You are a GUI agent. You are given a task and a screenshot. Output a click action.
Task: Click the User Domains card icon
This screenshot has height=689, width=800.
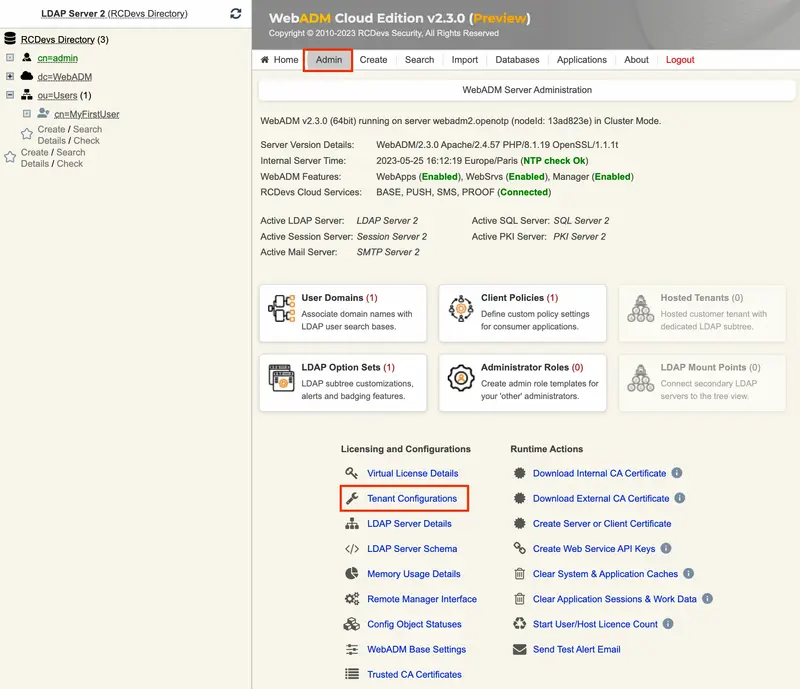tap(282, 308)
